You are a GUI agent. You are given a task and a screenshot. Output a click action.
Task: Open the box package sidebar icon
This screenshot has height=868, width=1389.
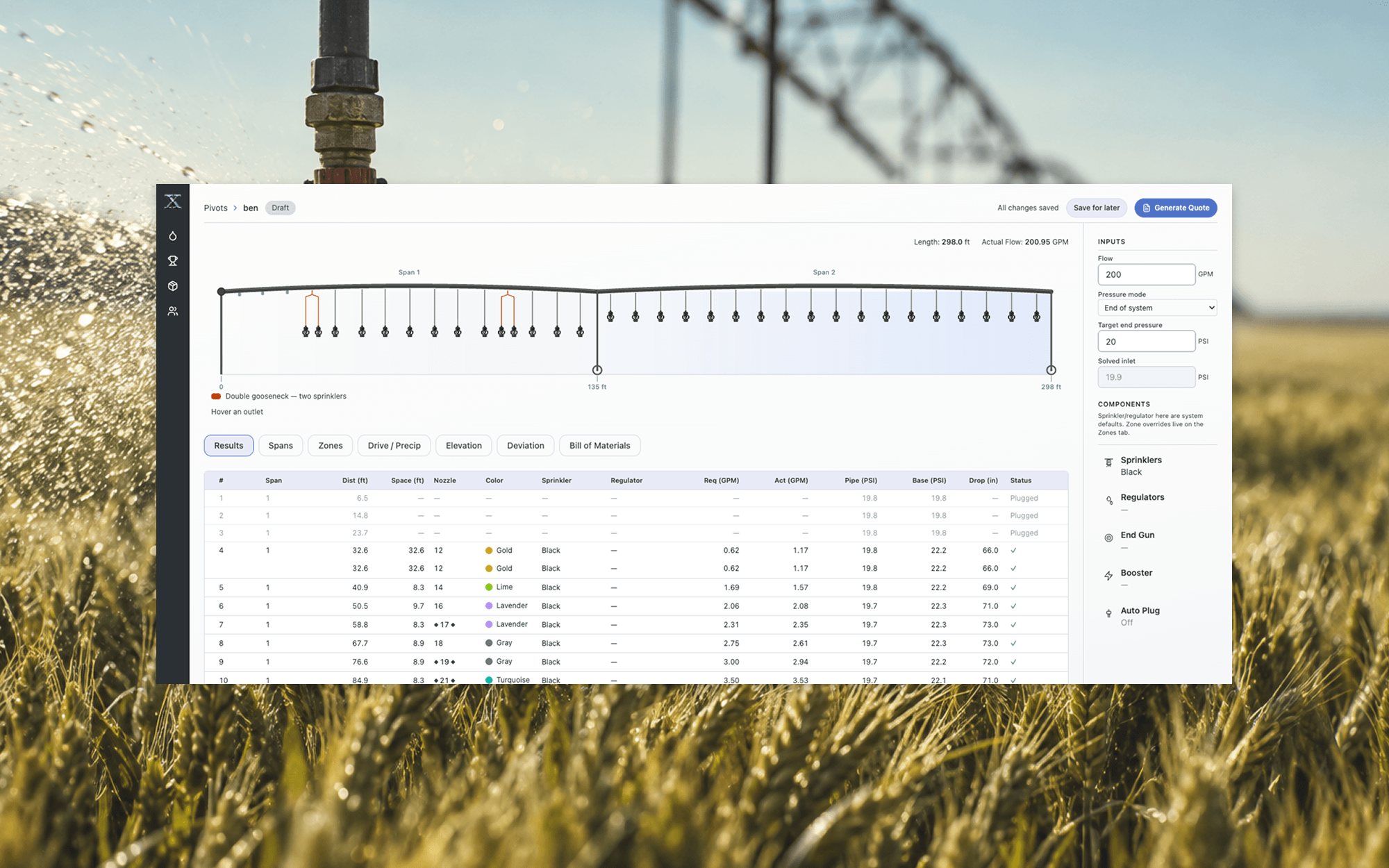173,286
